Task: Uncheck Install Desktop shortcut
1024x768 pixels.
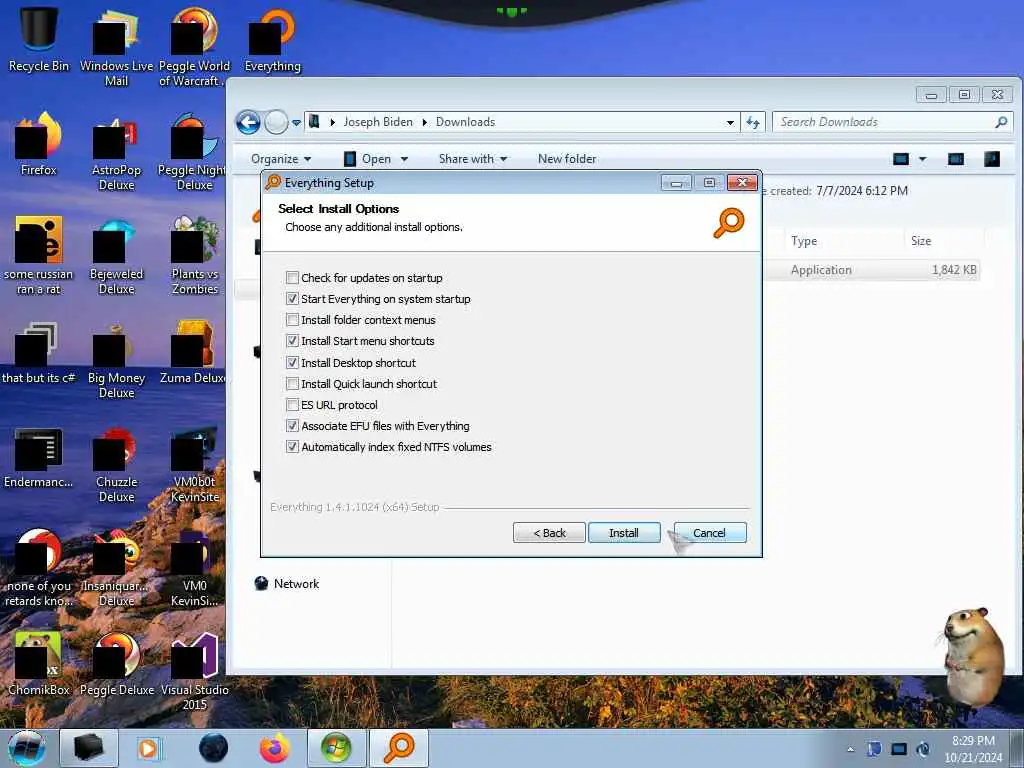Action: pos(293,362)
